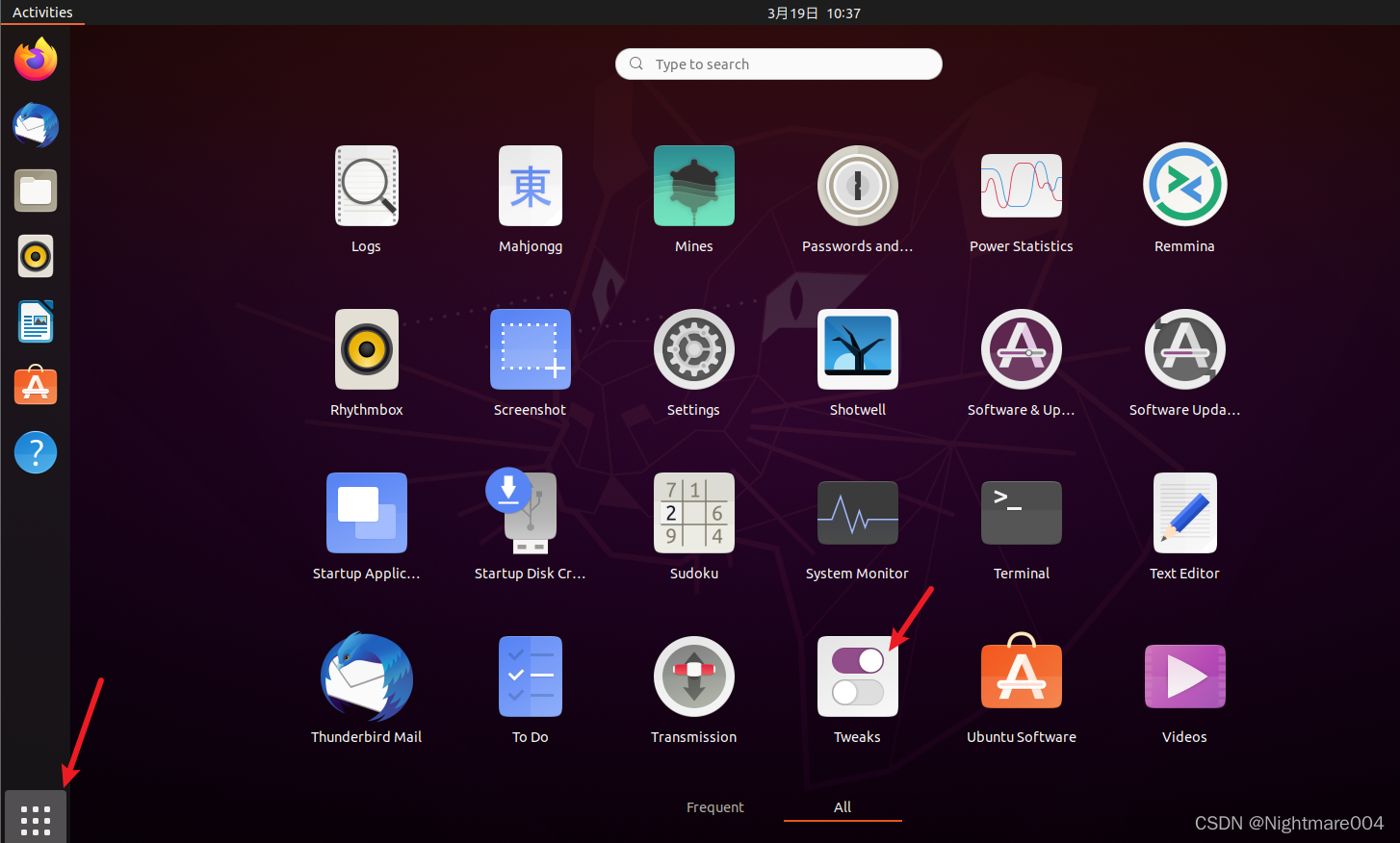Open Firefox from the dock

36,60
